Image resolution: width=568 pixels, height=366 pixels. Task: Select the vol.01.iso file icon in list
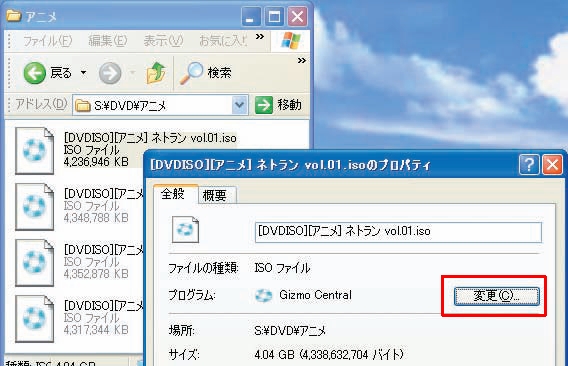pyautogui.click(x=34, y=151)
